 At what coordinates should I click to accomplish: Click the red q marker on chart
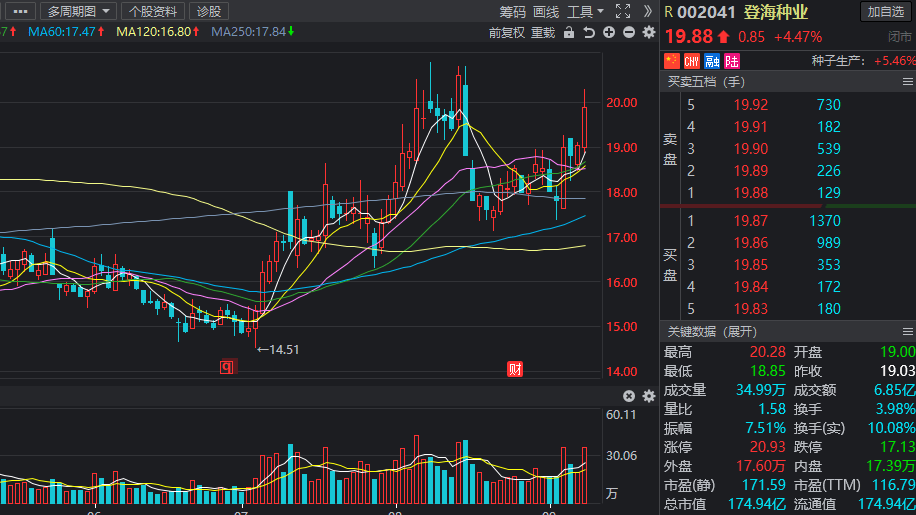pos(227,368)
